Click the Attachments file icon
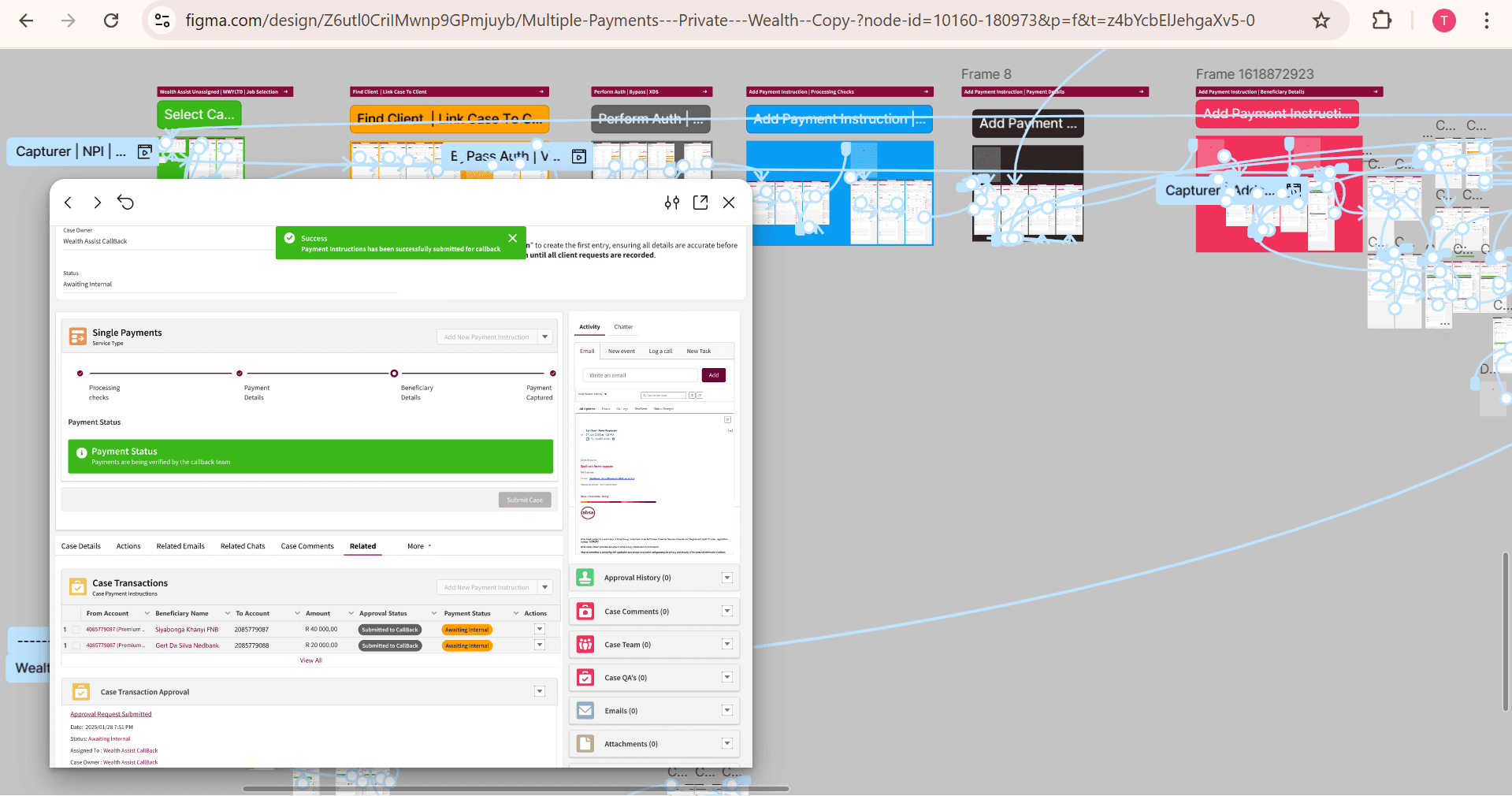Screen dimensions: 1512x796 point(585,744)
